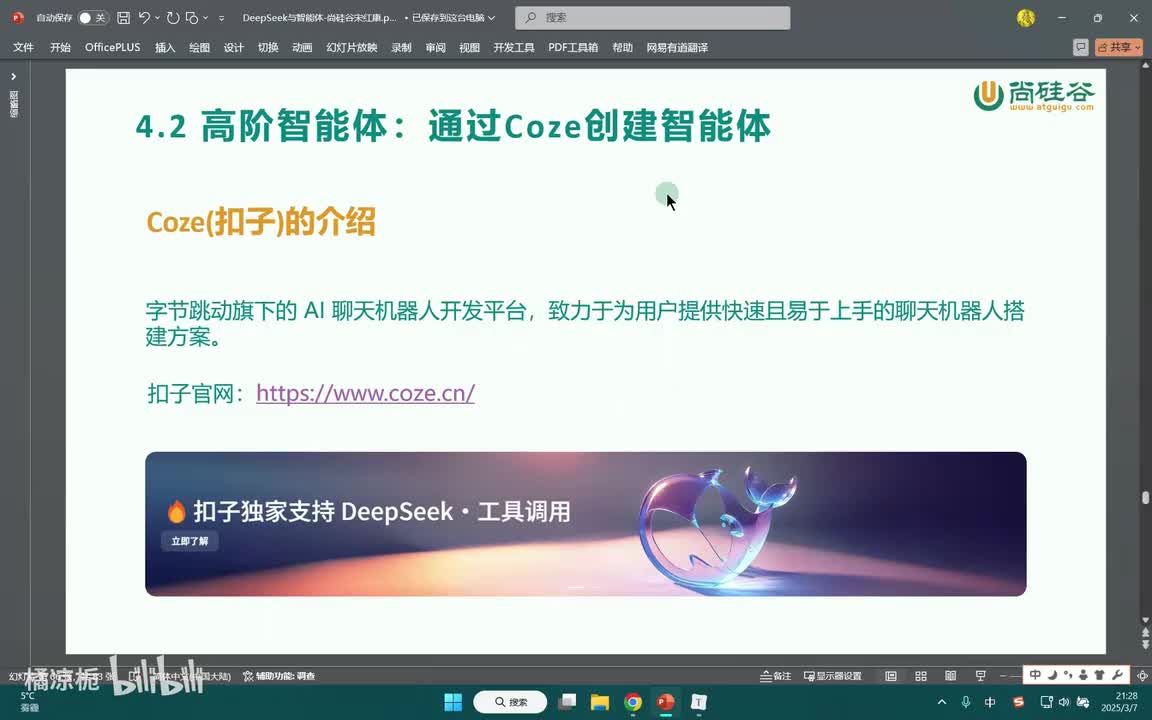Switch to the 动画 tab
The image size is (1152, 720).
coord(302,47)
